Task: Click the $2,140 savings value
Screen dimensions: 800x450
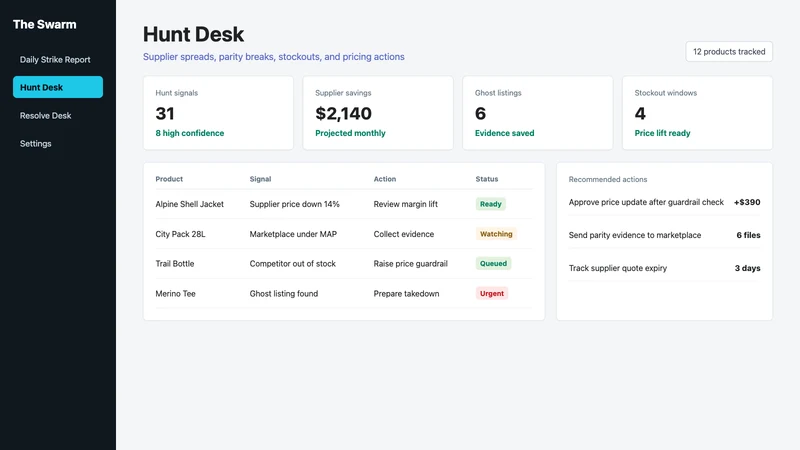Action: [x=343, y=113]
